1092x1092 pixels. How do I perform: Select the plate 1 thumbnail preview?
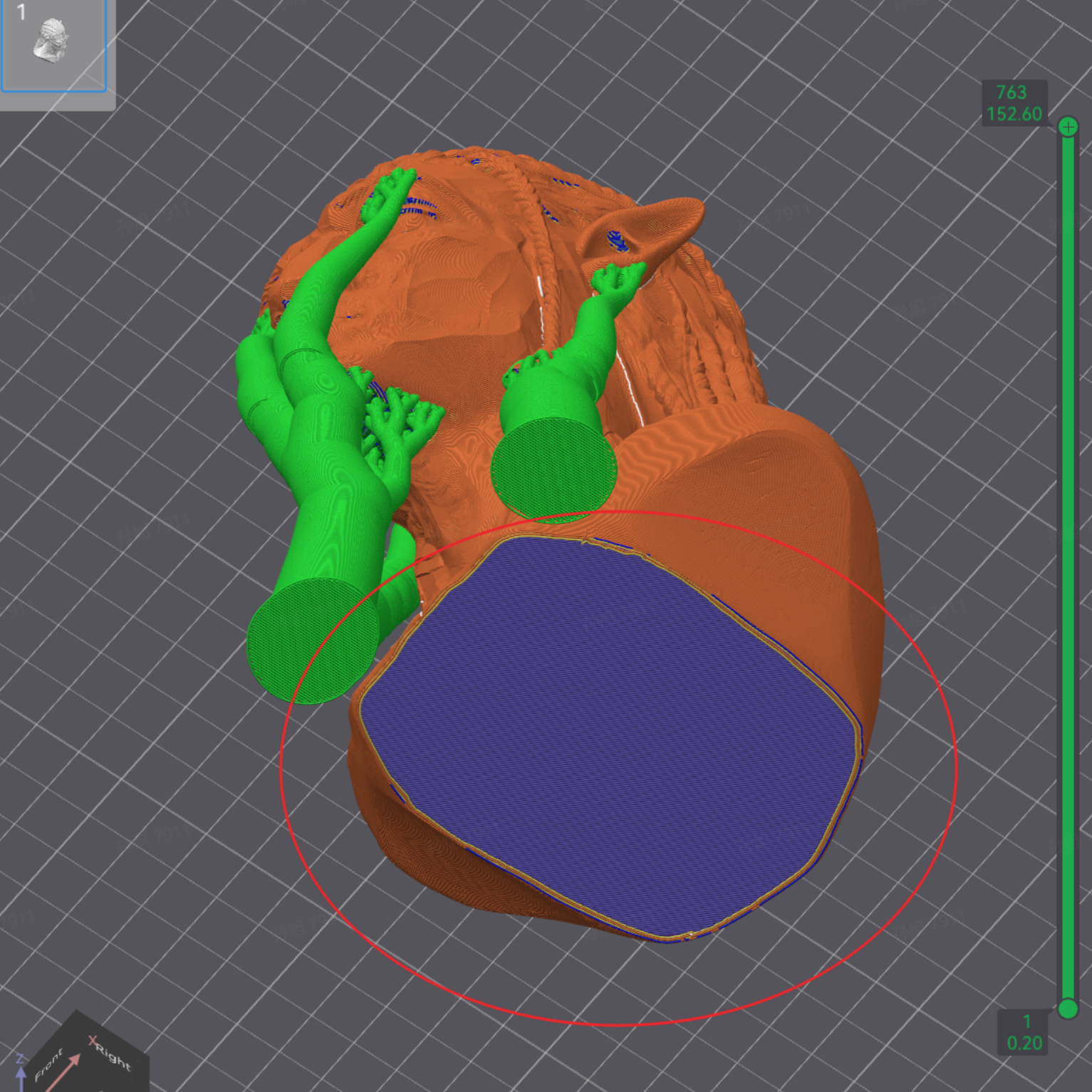[x=53, y=46]
